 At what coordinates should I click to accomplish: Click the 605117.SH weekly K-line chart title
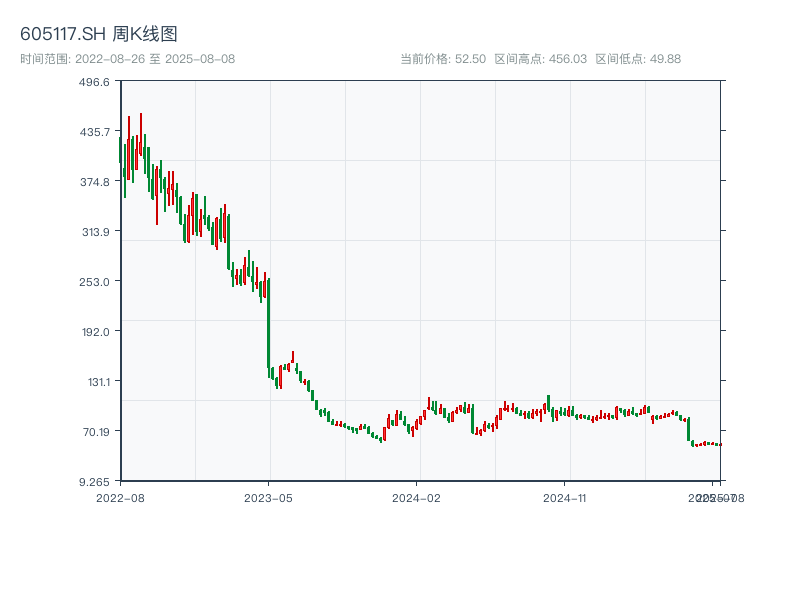tap(99, 34)
